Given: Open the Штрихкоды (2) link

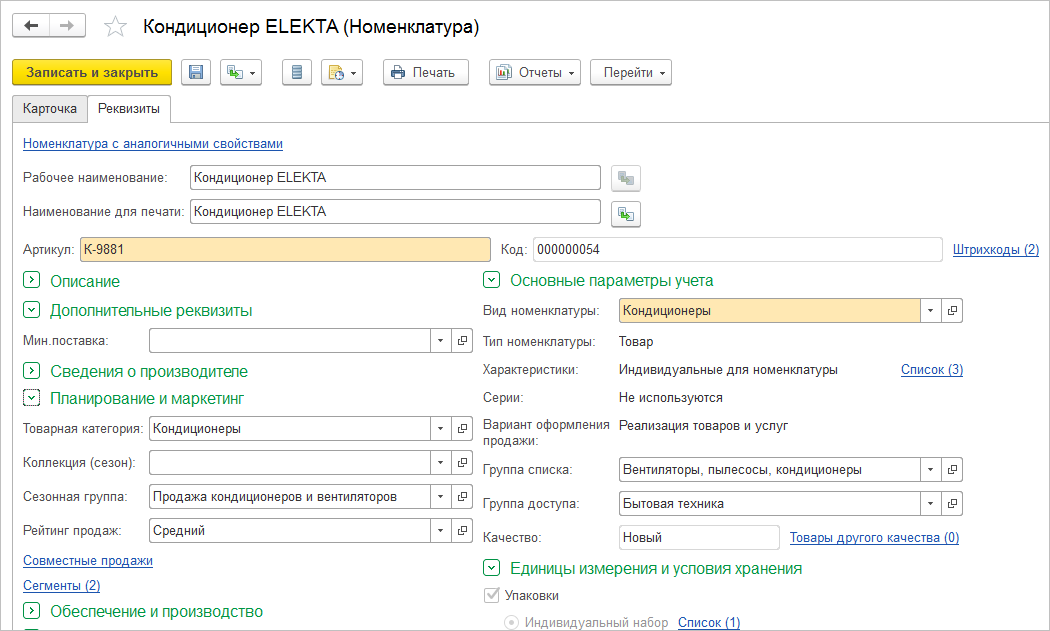Looking at the screenshot, I should pos(995,249).
